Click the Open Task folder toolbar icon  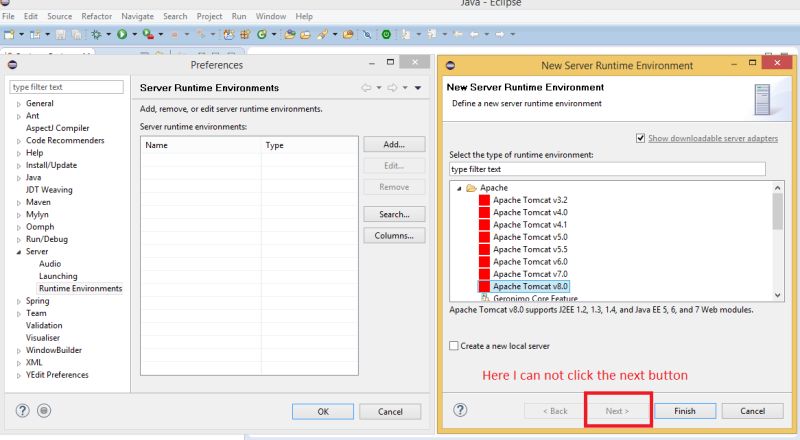coord(305,34)
